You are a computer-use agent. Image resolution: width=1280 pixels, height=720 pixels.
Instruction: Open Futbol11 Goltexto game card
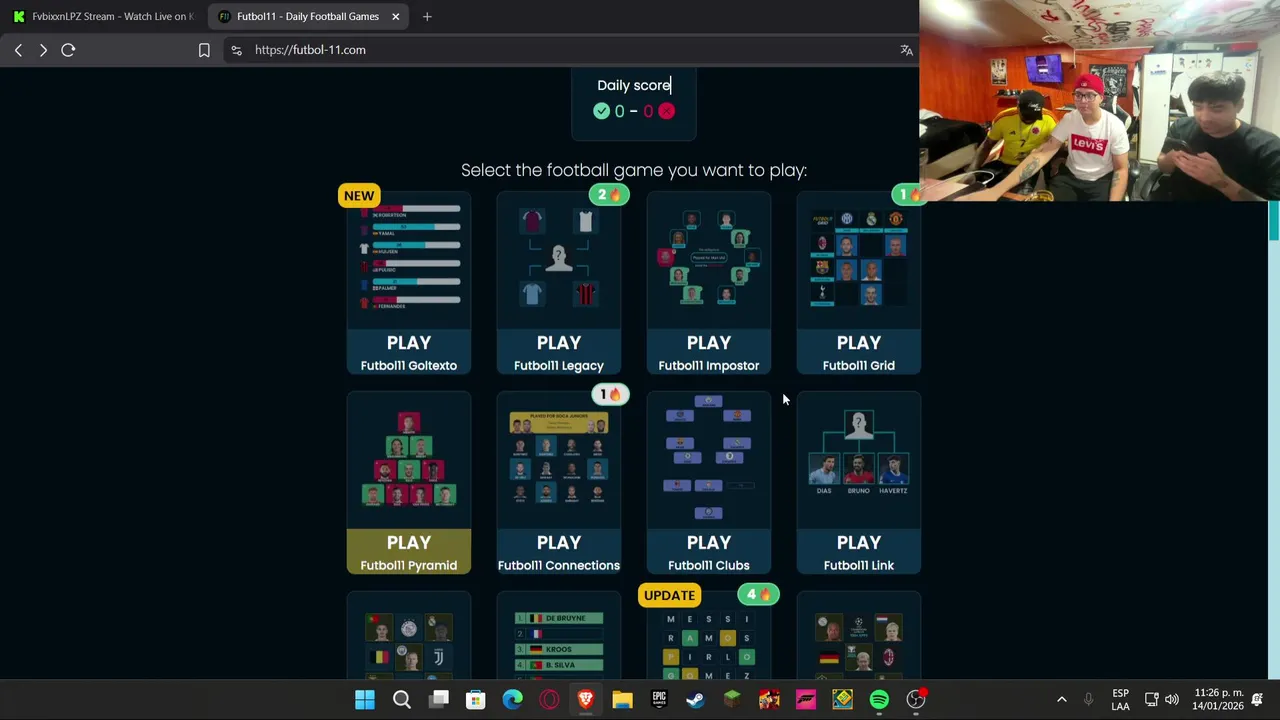point(408,283)
